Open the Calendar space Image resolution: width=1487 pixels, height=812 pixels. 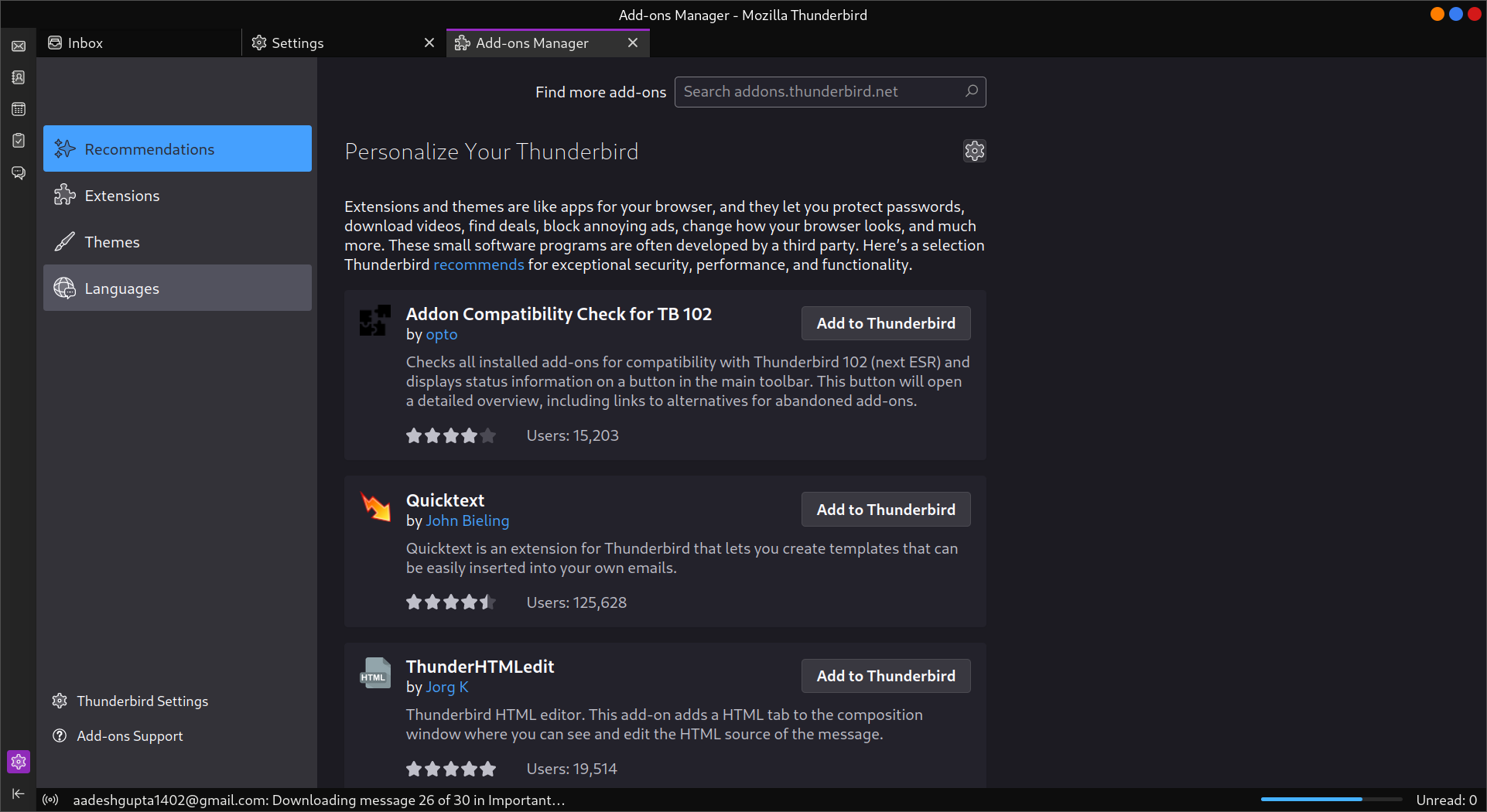click(x=19, y=109)
